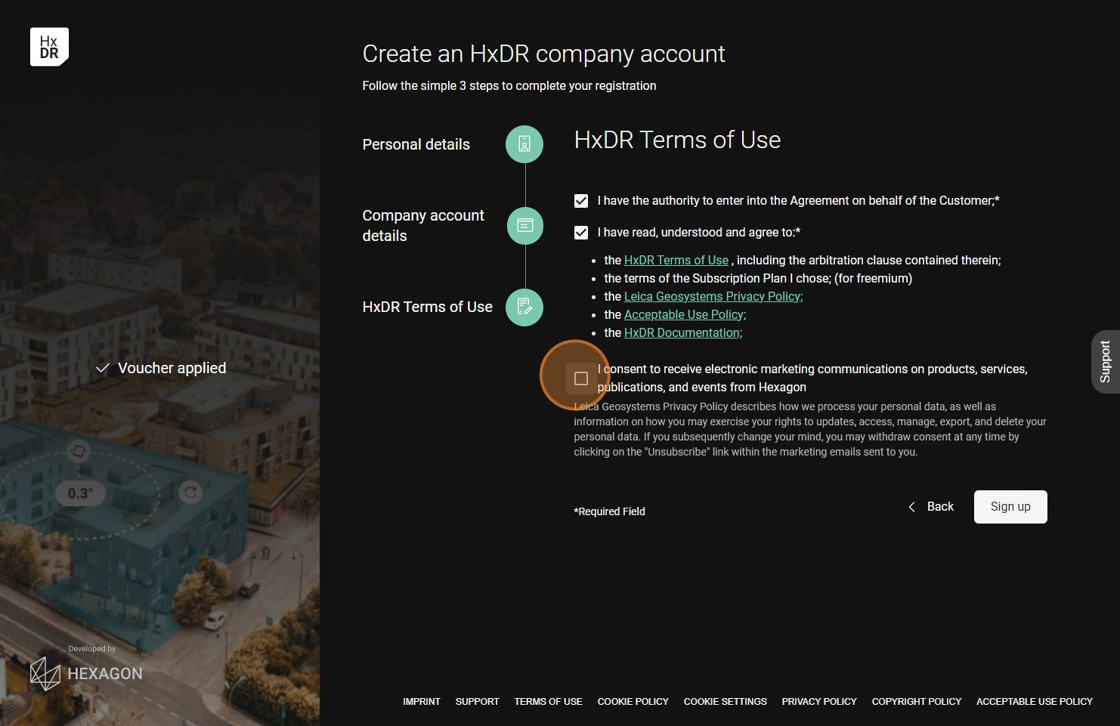Click the HxDR logo icon

click(x=49, y=46)
